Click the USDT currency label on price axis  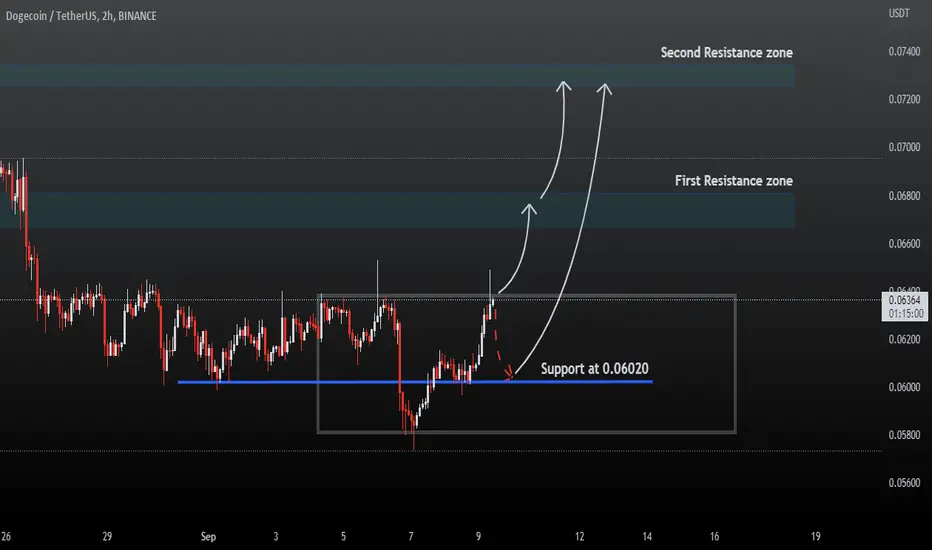[899, 13]
